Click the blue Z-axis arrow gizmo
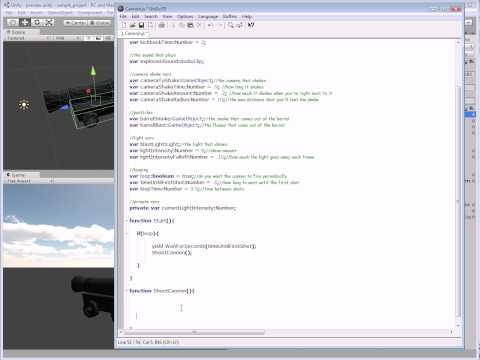 click(64, 107)
